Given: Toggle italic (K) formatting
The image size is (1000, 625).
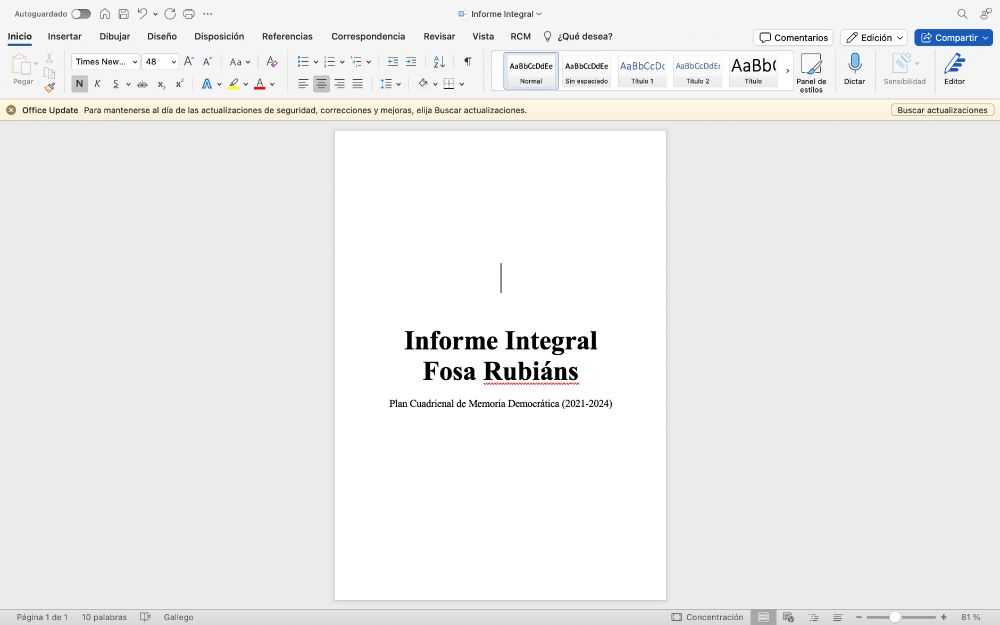Looking at the screenshot, I should pyautogui.click(x=98, y=84).
